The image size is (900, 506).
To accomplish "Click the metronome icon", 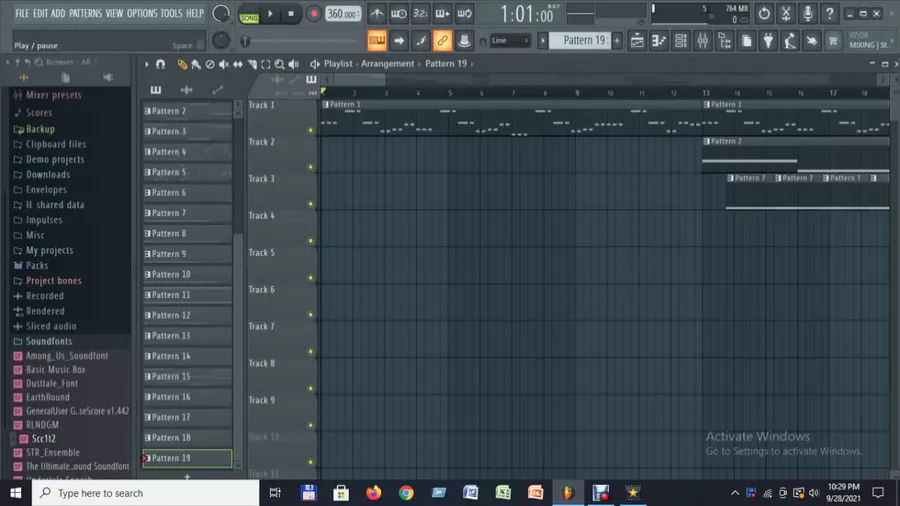I will tap(377, 13).
